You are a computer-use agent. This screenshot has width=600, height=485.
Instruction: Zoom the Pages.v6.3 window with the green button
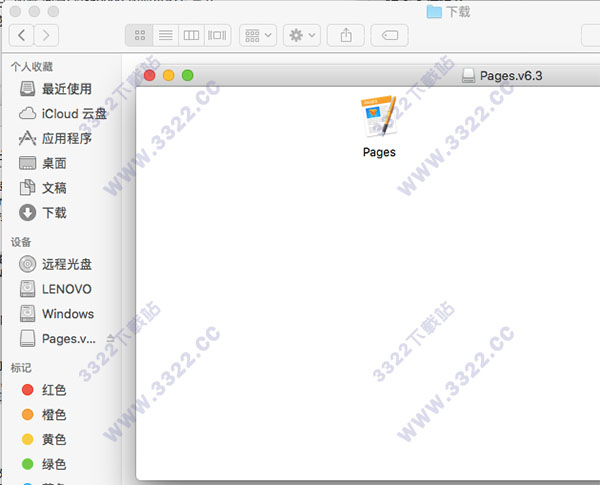[x=188, y=75]
